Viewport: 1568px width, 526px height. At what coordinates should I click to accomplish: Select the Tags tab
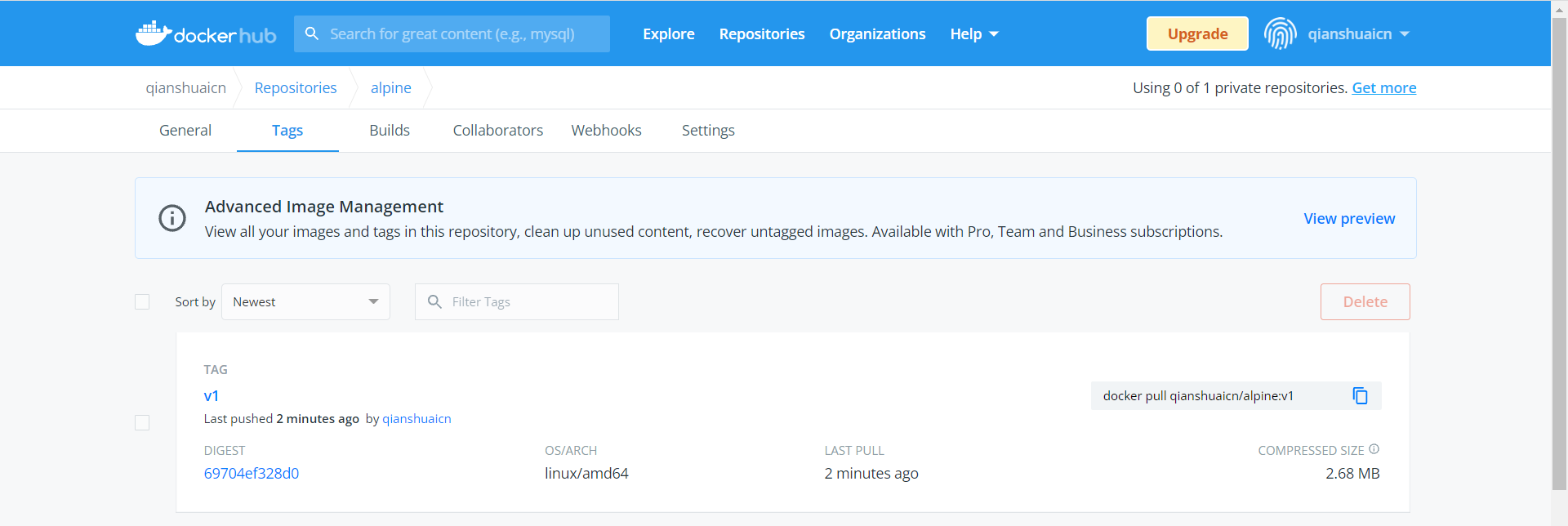[287, 130]
